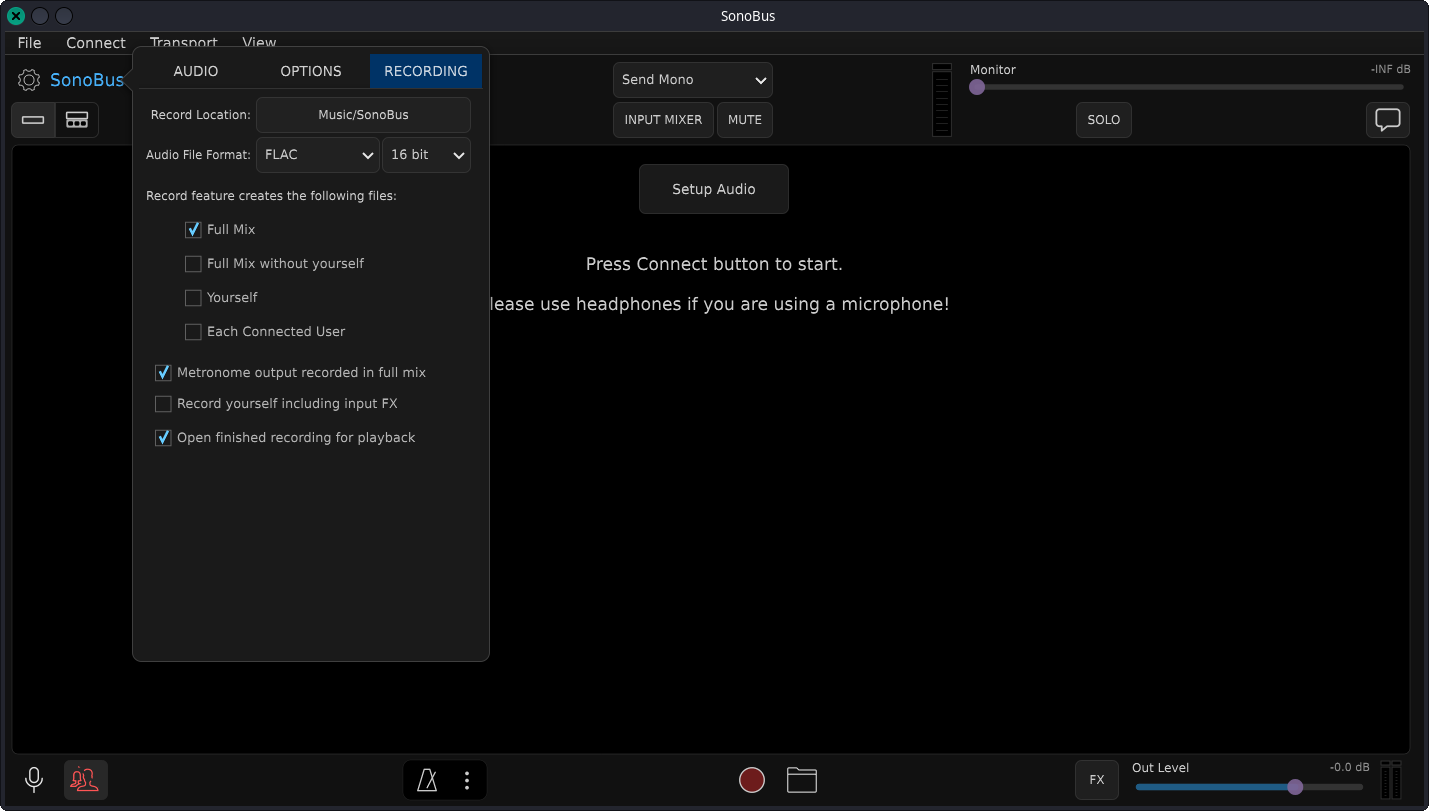Open recordings folder icon

[x=802, y=780]
